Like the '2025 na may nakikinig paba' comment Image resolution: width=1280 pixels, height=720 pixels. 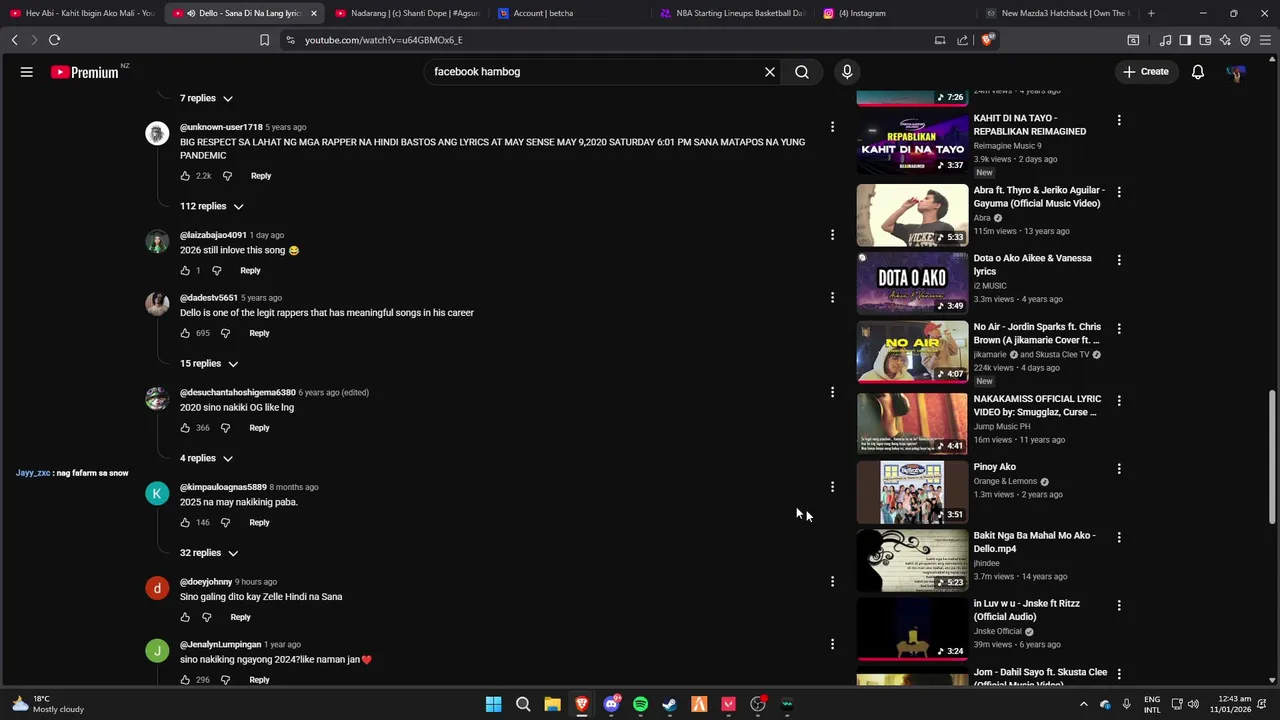[x=185, y=523]
